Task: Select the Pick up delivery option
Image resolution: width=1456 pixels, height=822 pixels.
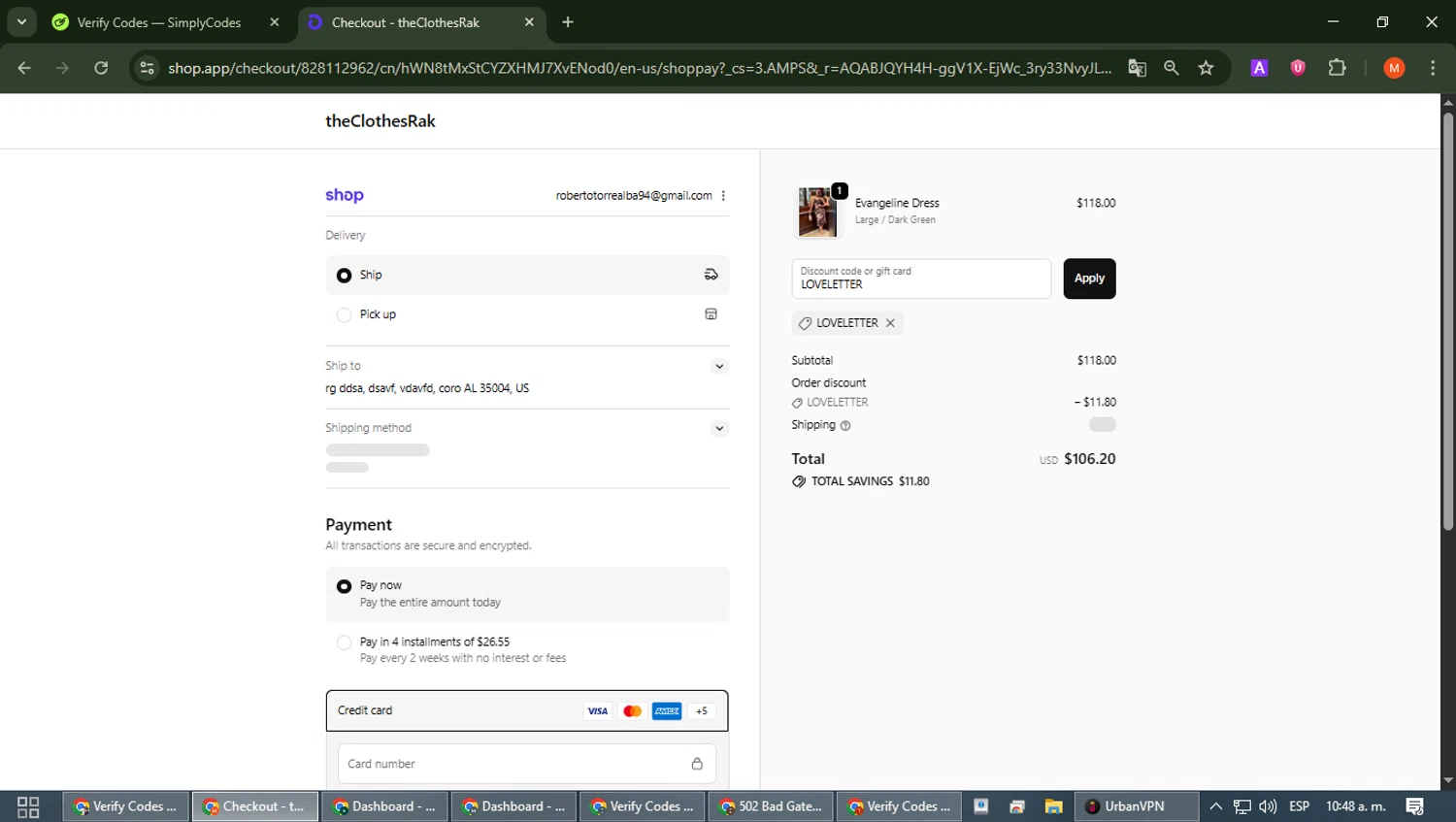Action: (527, 314)
